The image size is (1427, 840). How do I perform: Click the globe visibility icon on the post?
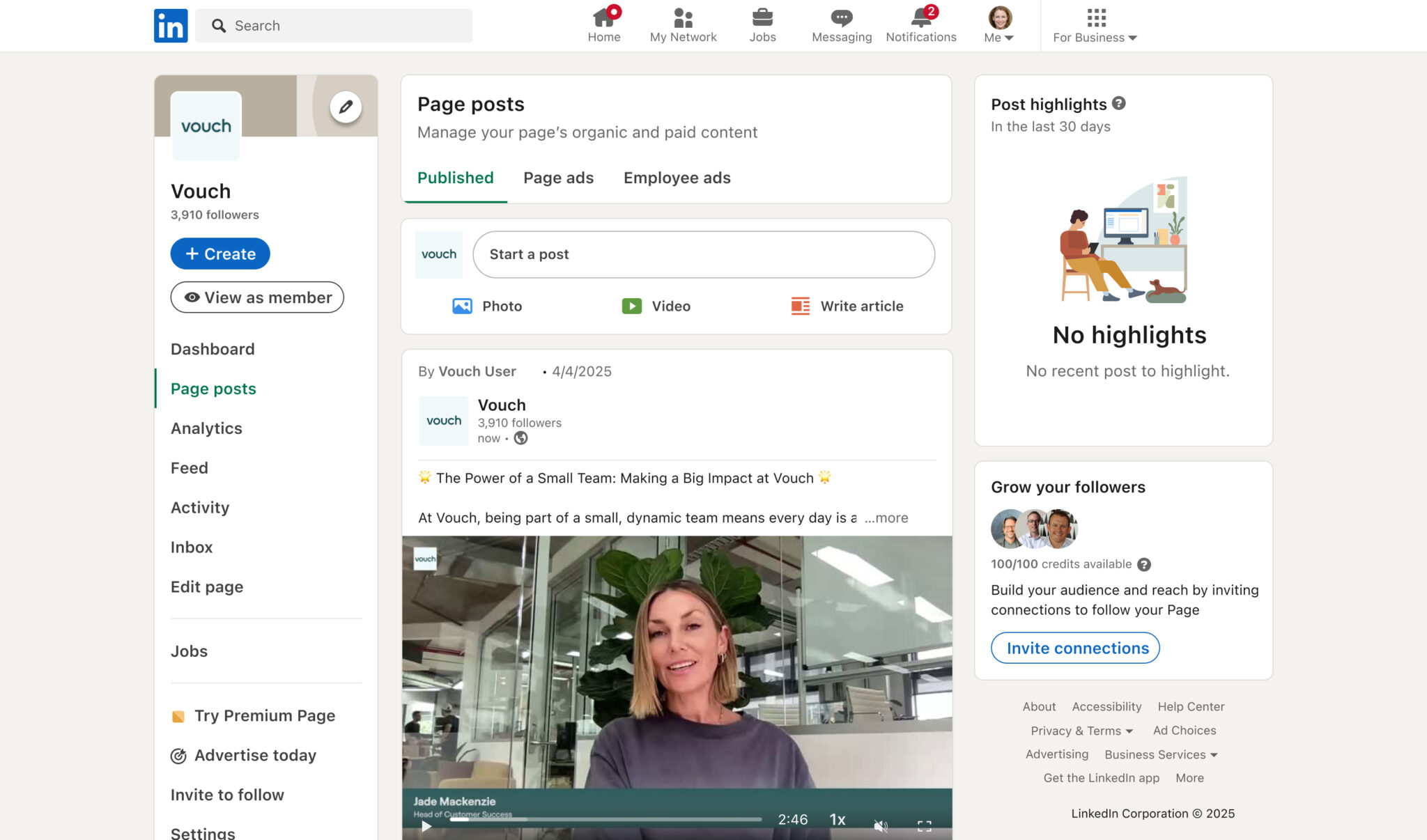pyautogui.click(x=520, y=438)
